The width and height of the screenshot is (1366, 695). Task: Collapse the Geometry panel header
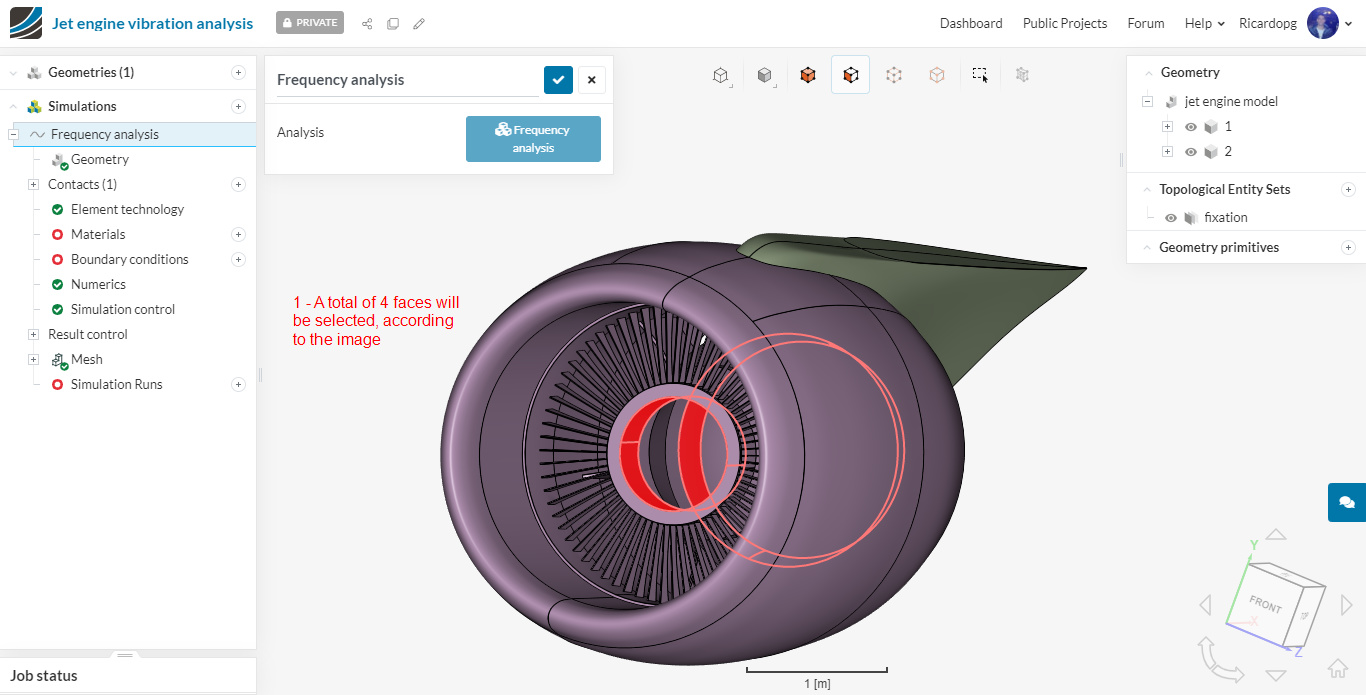pos(1147,73)
